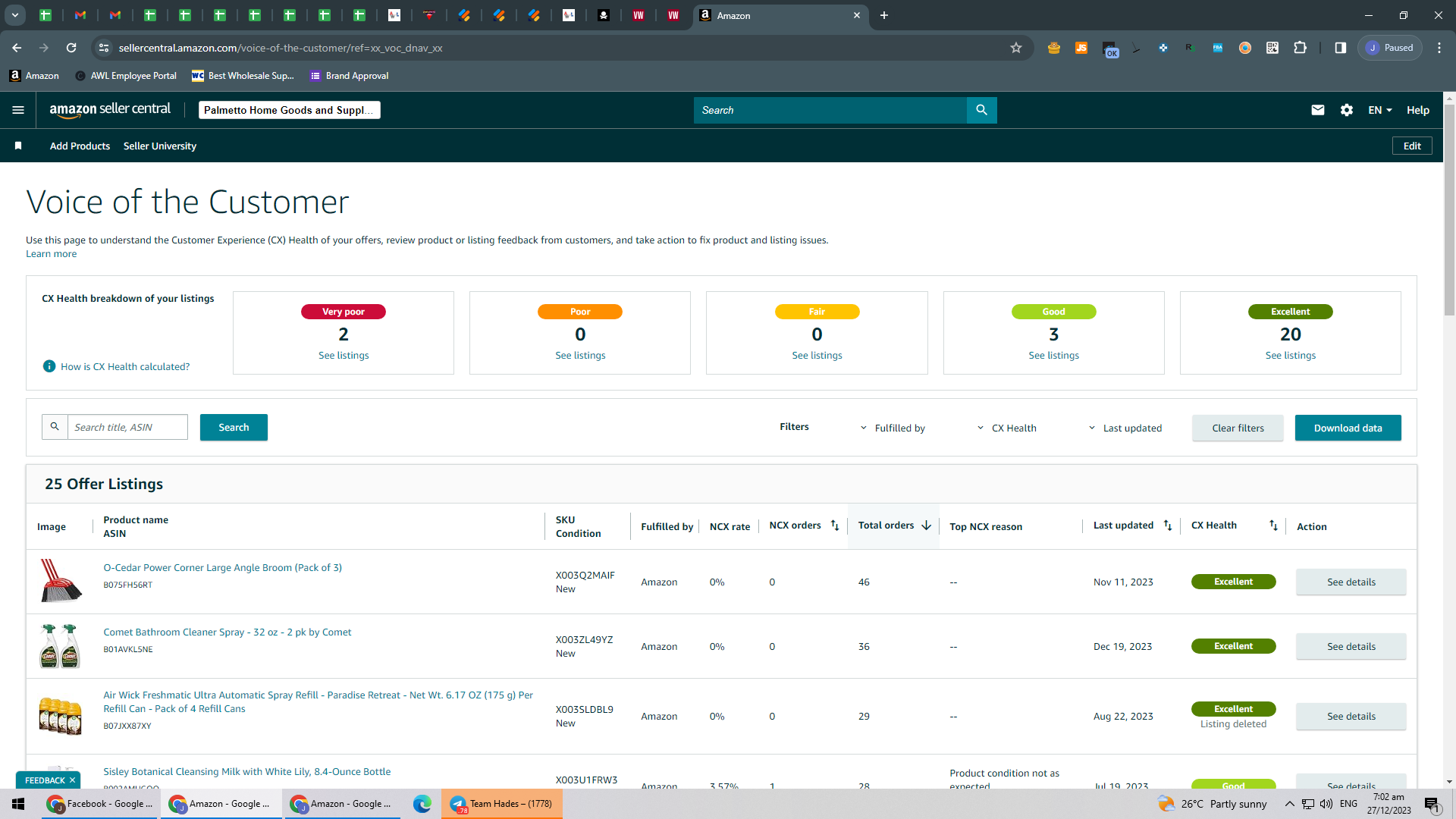This screenshot has width=1456, height=819.
Task: Click the taskbar volume icon
Action: (x=1326, y=804)
